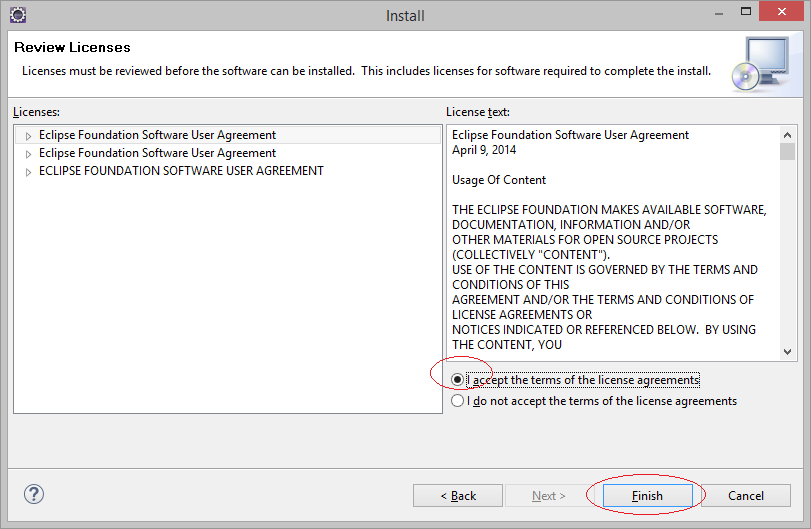811x529 pixels.
Task: Click the Eclipse icon in title bar
Action: pos(18,15)
